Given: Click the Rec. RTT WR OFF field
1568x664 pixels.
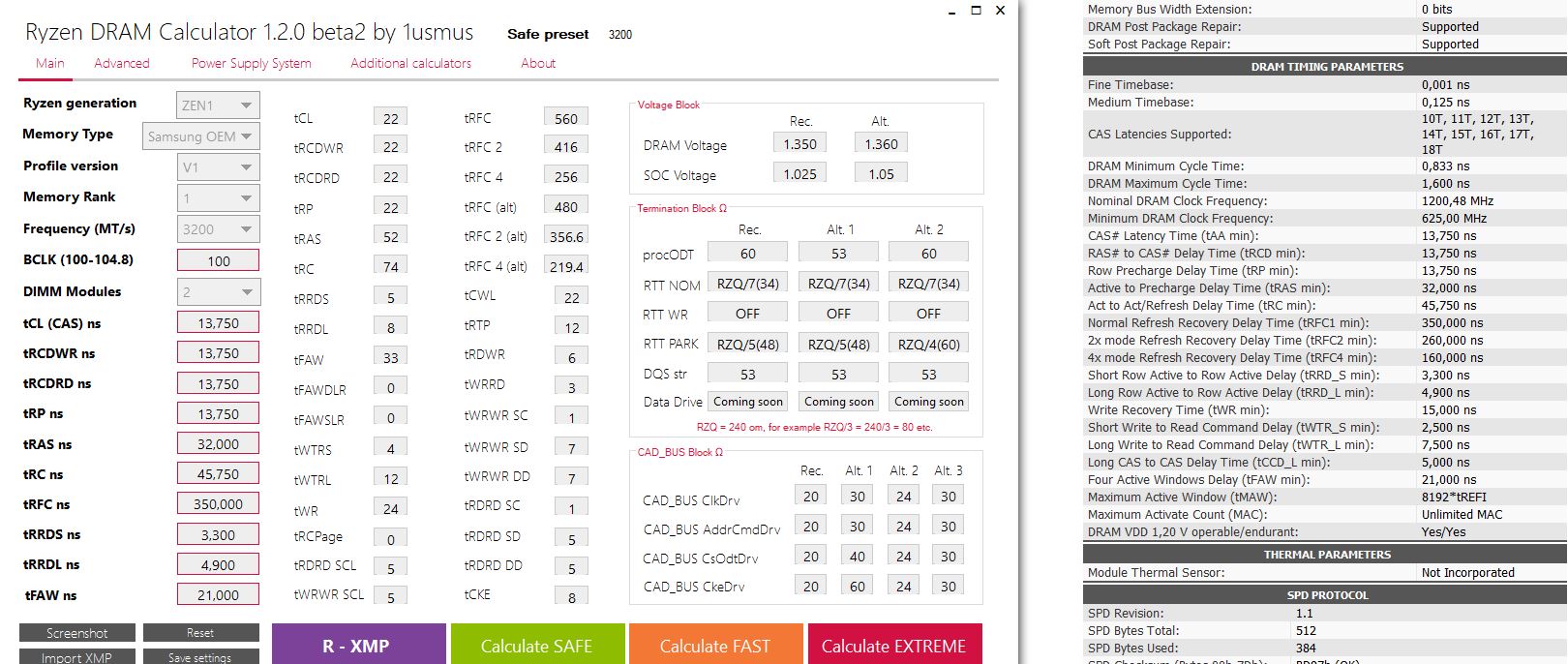Looking at the screenshot, I should (x=748, y=313).
